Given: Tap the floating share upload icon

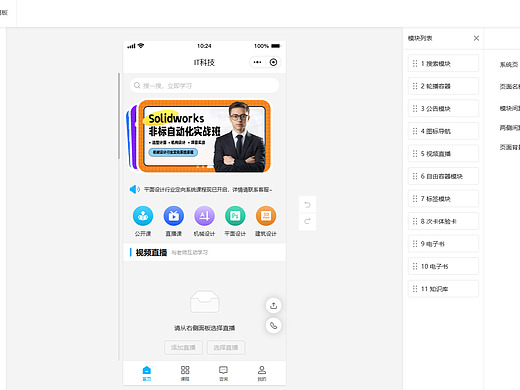Looking at the screenshot, I should [273, 305].
